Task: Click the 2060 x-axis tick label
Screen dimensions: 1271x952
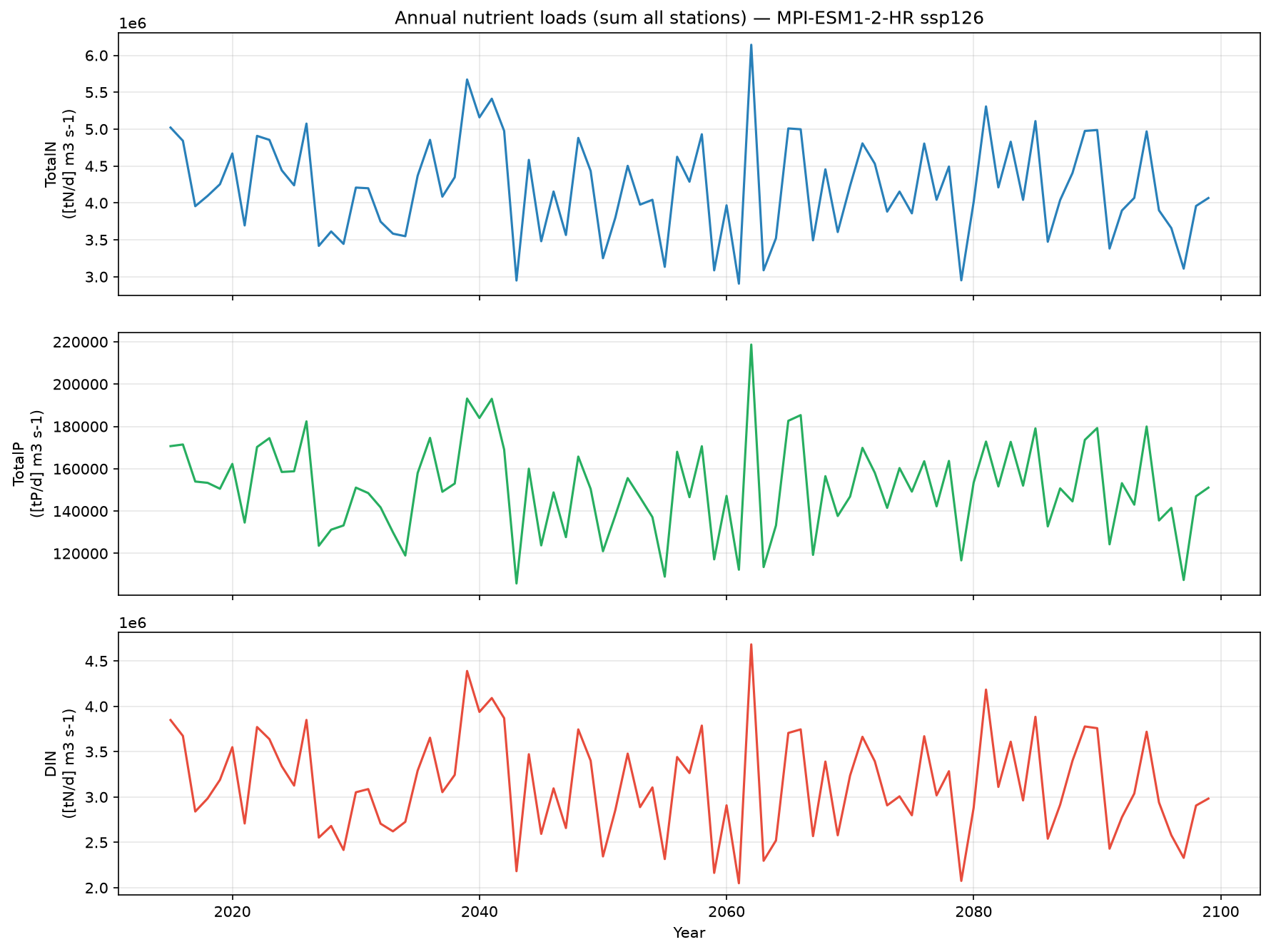Action: pyautogui.click(x=726, y=911)
